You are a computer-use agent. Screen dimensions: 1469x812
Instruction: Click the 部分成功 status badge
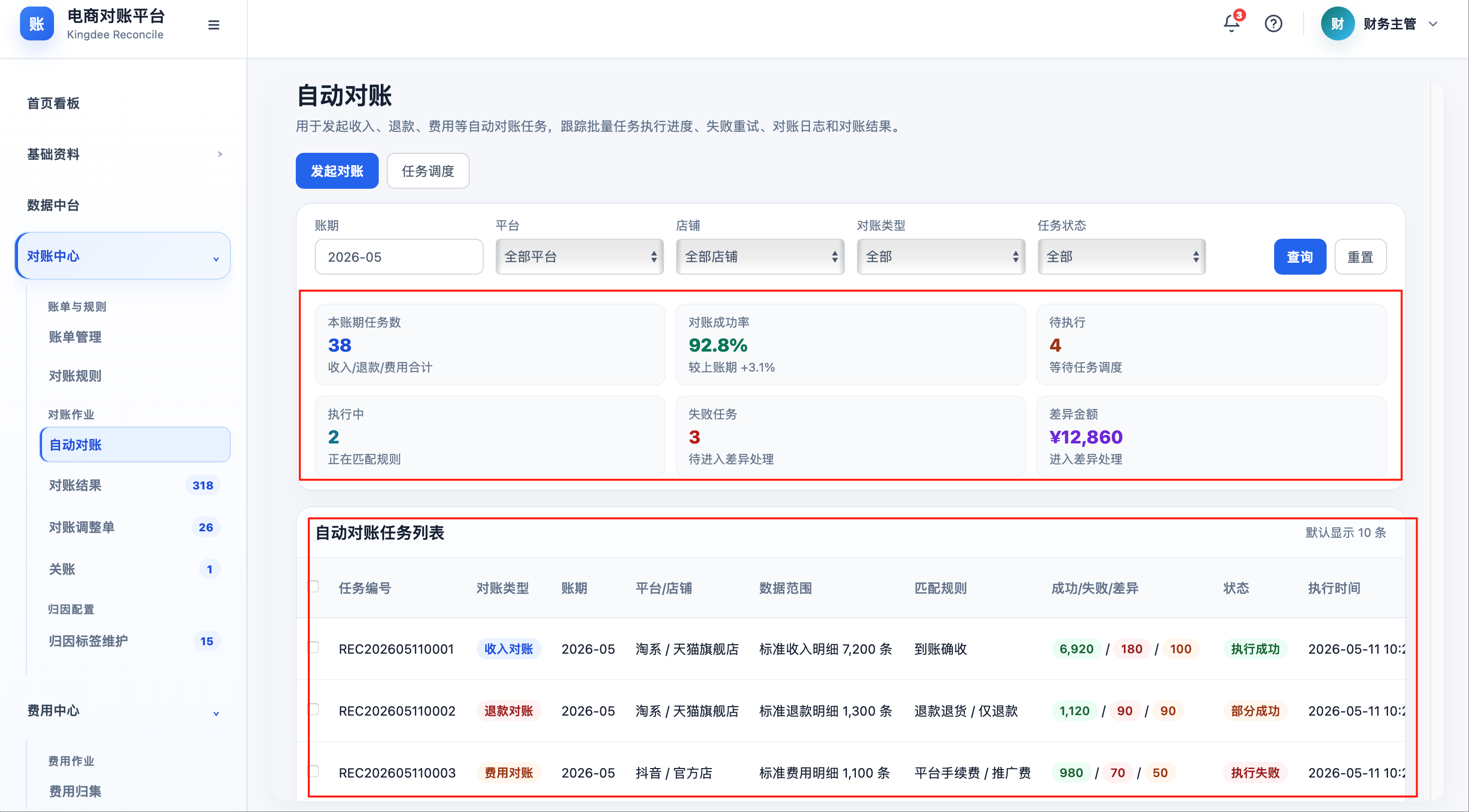[x=1255, y=711]
